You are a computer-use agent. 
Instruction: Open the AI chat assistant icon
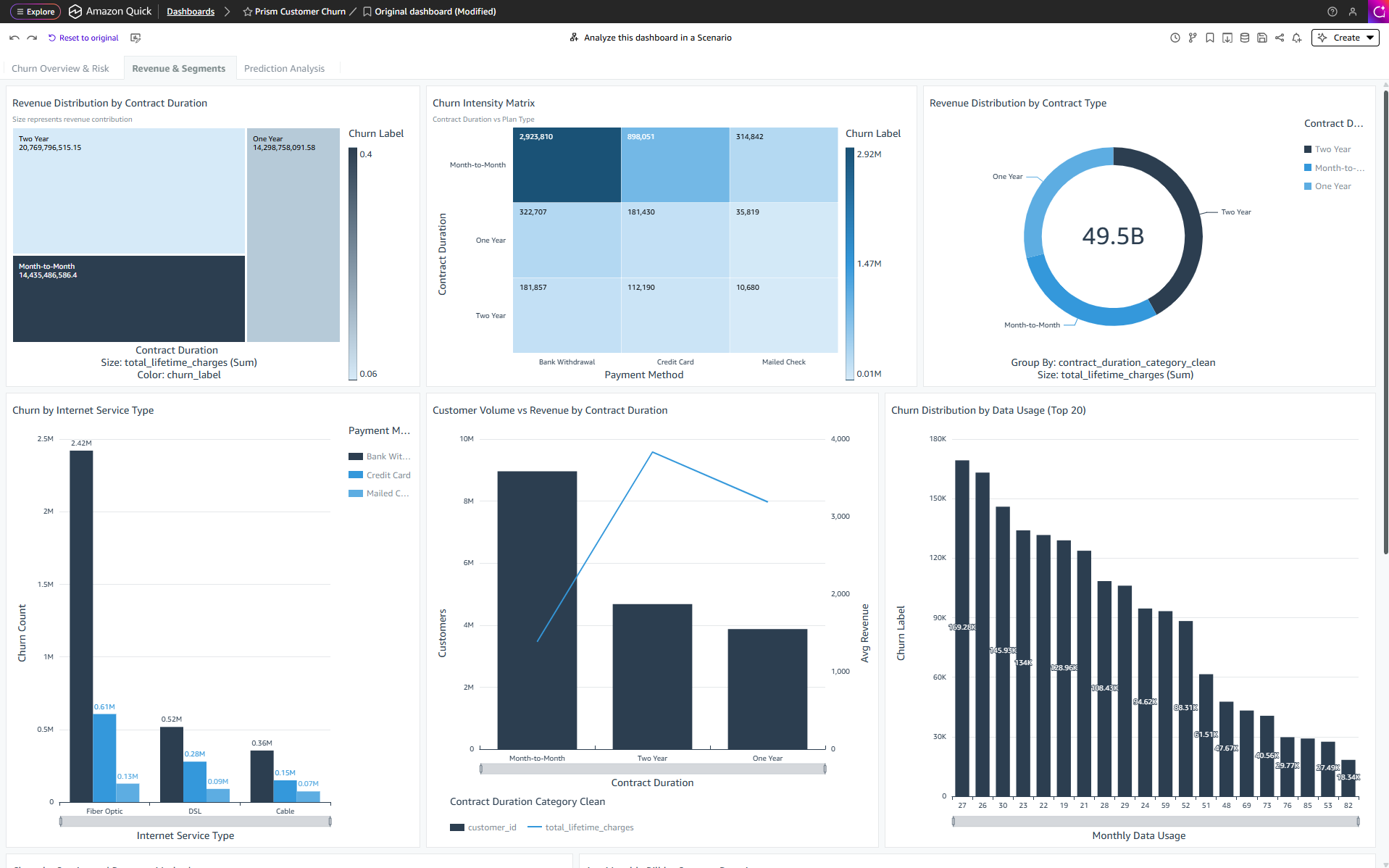1378,12
